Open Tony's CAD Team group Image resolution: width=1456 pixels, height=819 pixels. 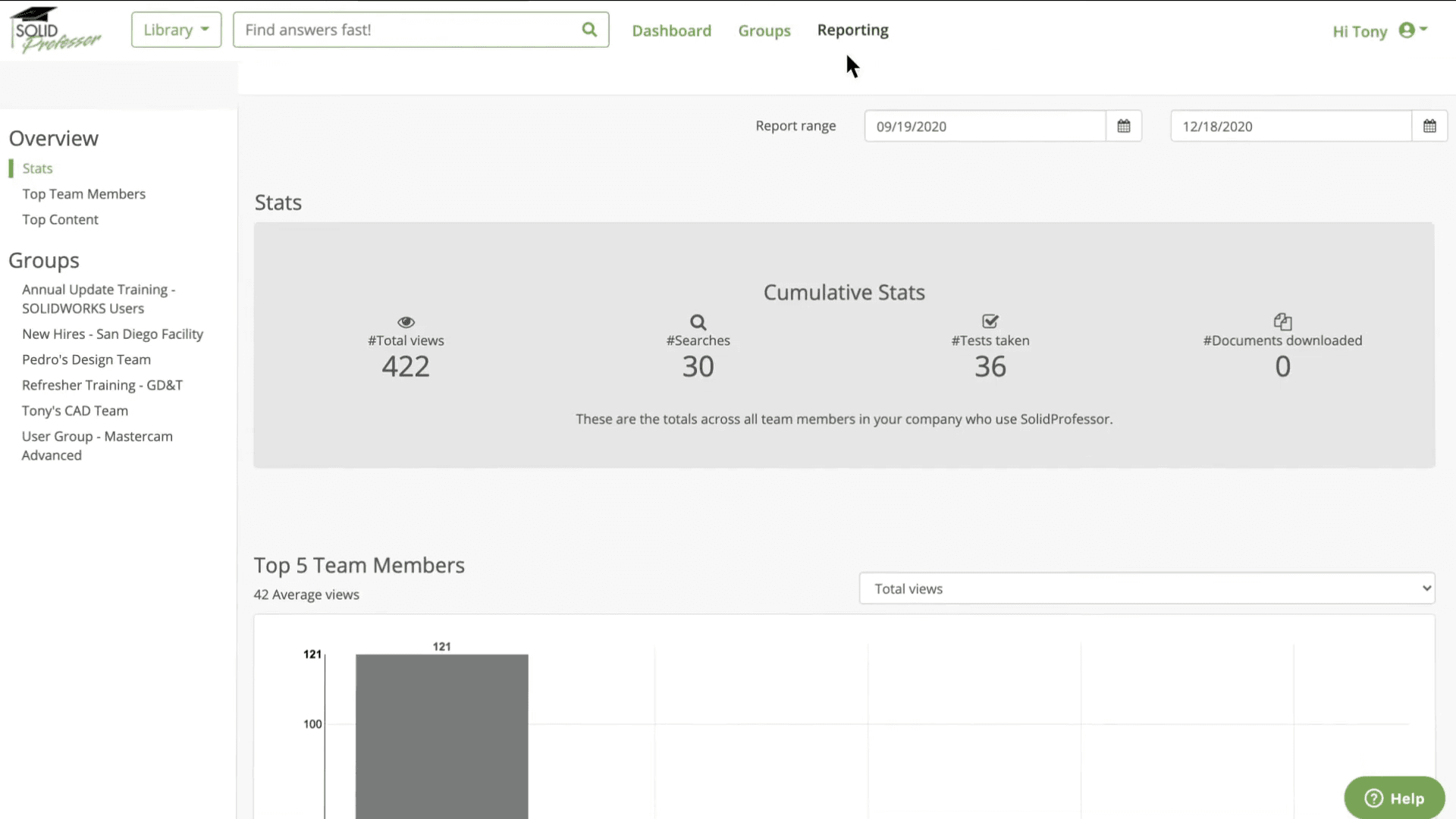tap(75, 411)
